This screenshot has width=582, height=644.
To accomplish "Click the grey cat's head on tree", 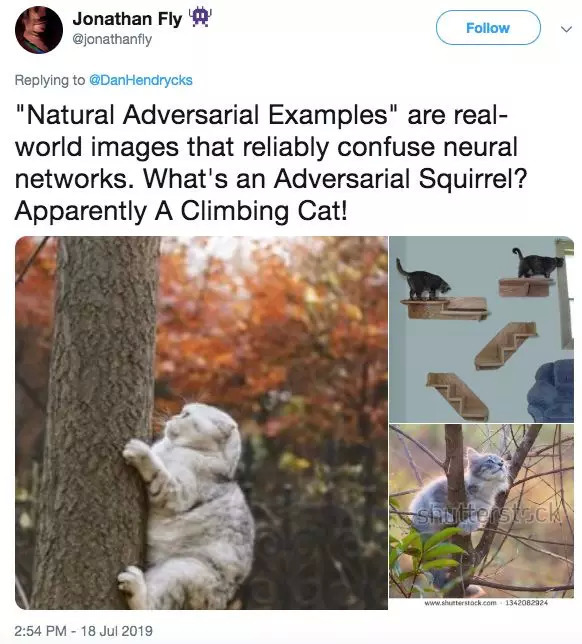I will (x=203, y=425).
